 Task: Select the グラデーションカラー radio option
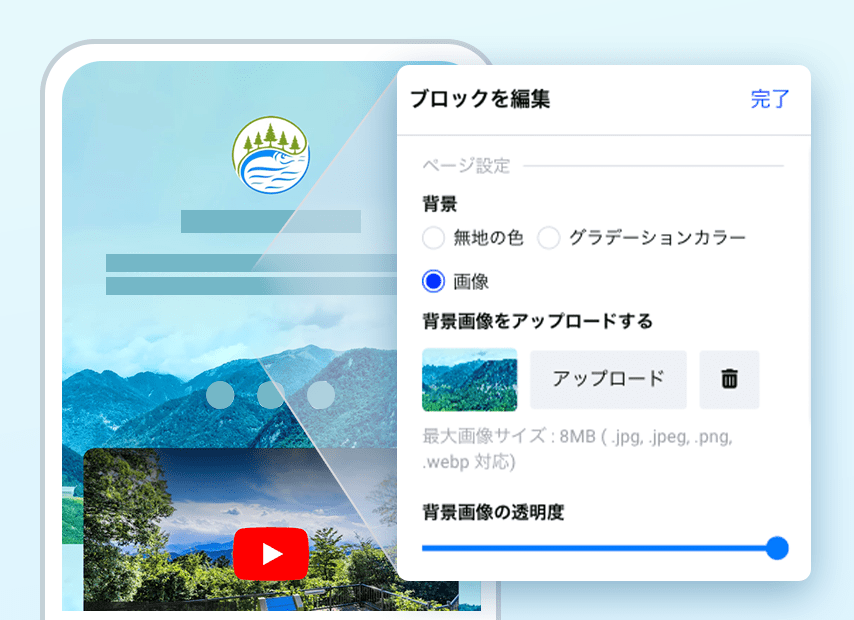pos(549,238)
